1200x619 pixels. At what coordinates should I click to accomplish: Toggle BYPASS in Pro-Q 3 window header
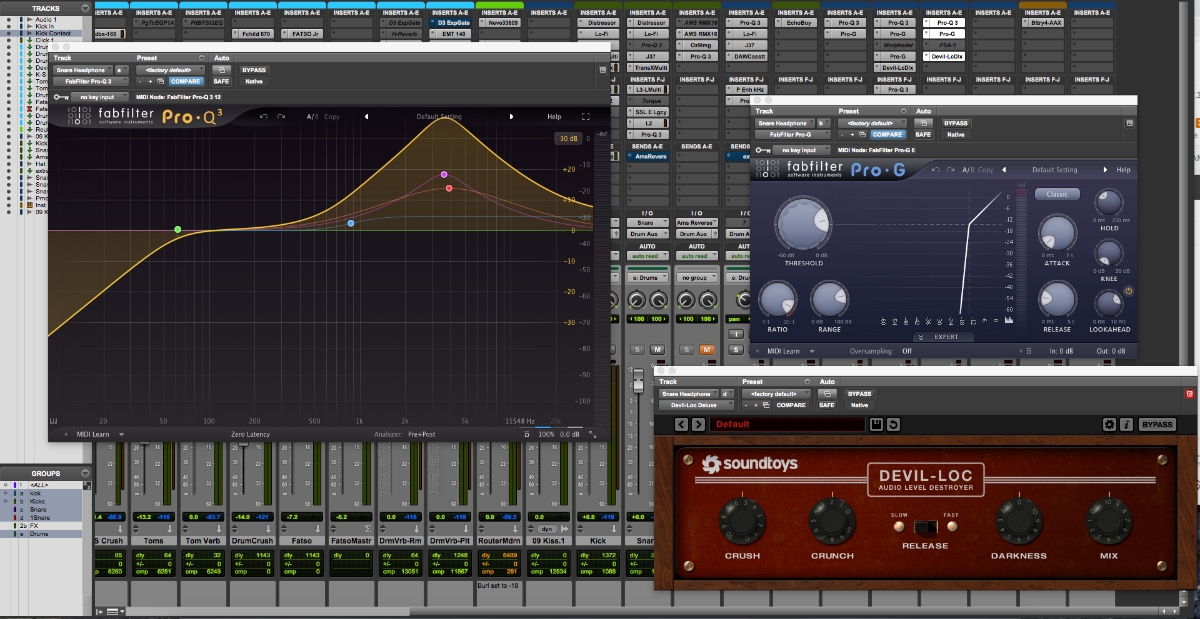click(x=253, y=70)
